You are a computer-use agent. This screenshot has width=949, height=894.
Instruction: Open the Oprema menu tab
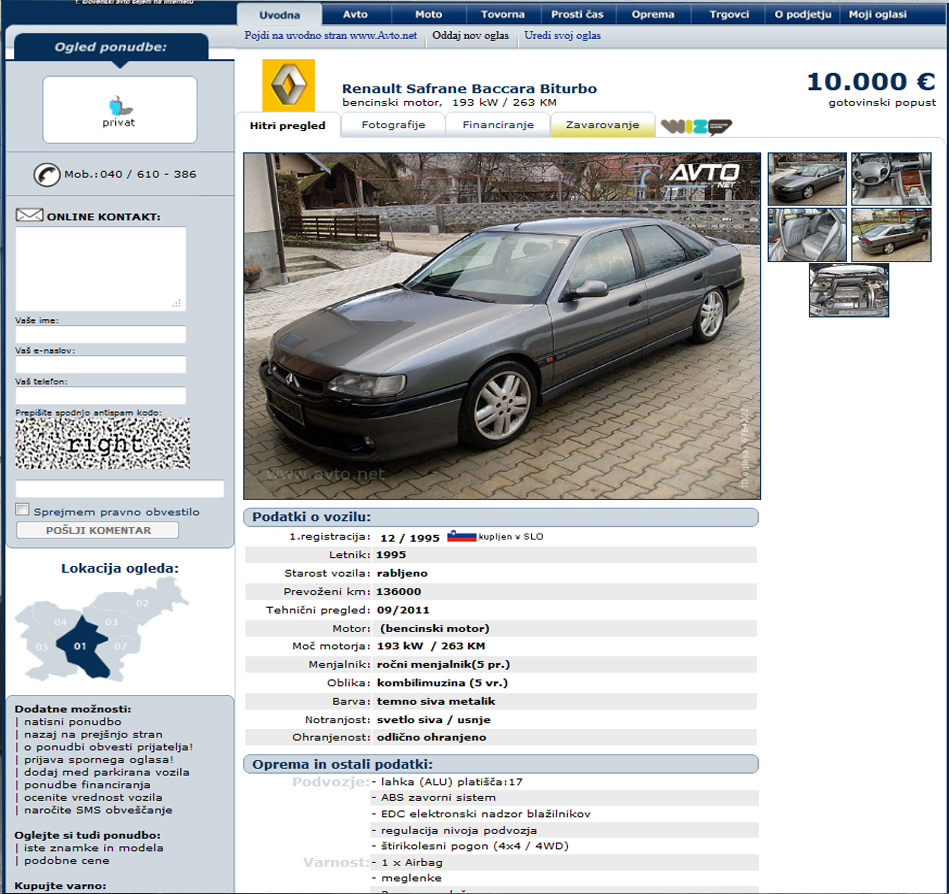pos(653,15)
